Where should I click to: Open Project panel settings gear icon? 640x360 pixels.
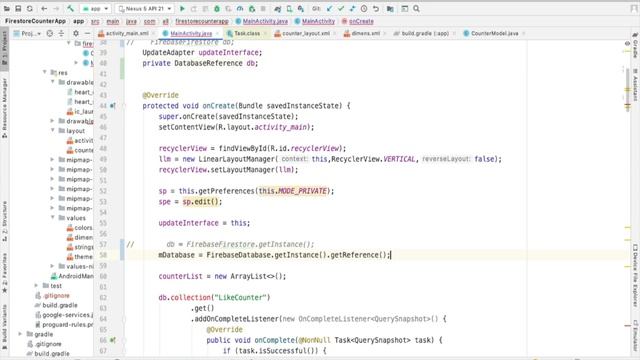[x=76, y=33]
